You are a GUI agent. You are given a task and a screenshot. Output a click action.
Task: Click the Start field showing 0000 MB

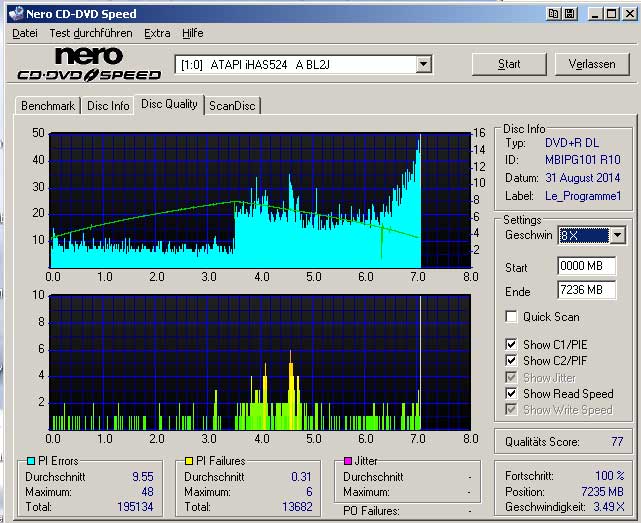click(587, 266)
